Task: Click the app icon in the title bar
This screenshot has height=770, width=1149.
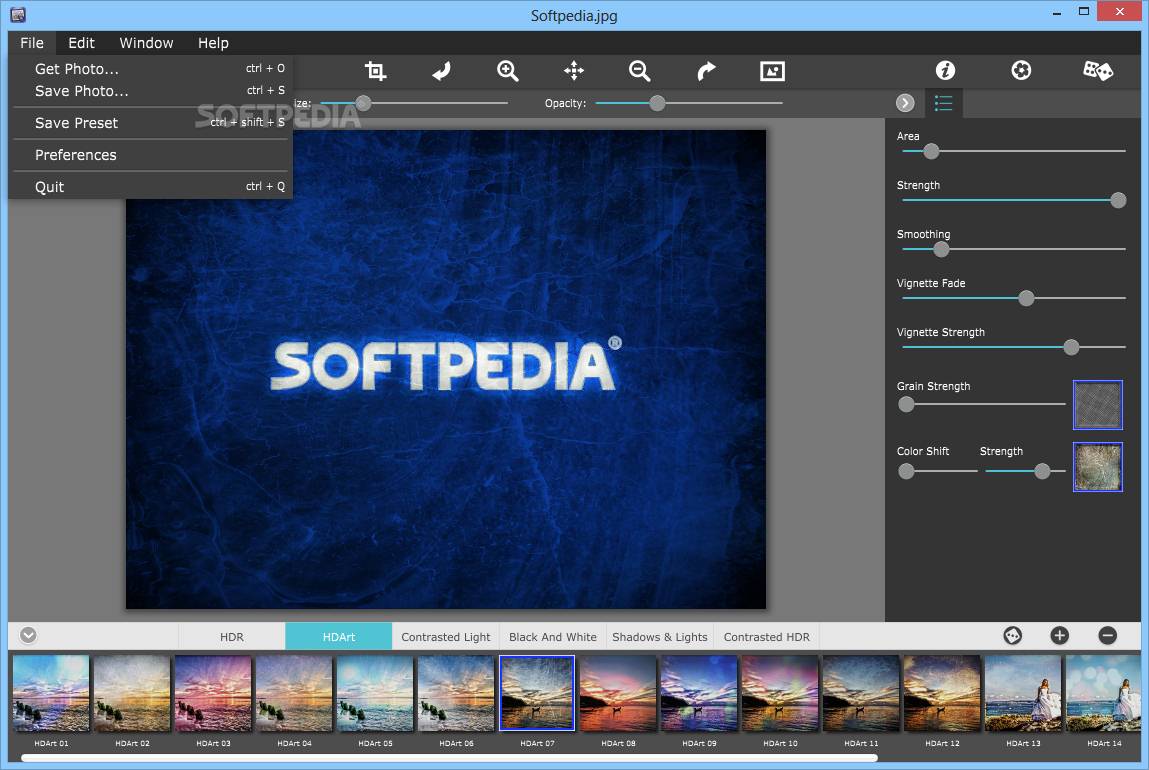Action: (18, 14)
